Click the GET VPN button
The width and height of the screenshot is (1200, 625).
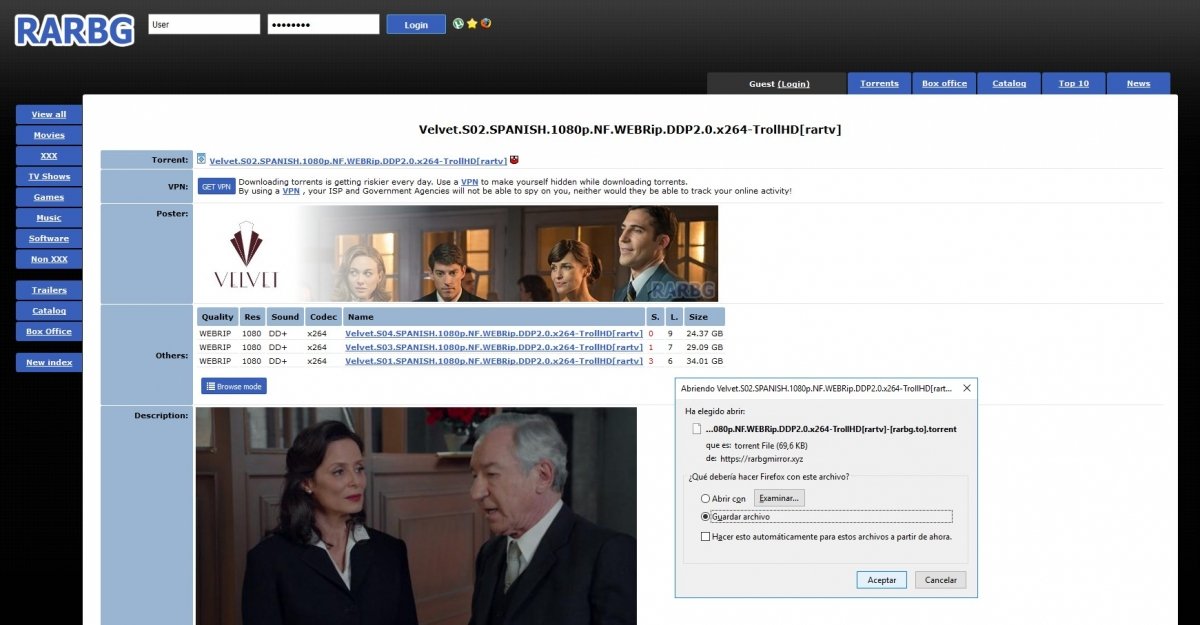(216, 186)
